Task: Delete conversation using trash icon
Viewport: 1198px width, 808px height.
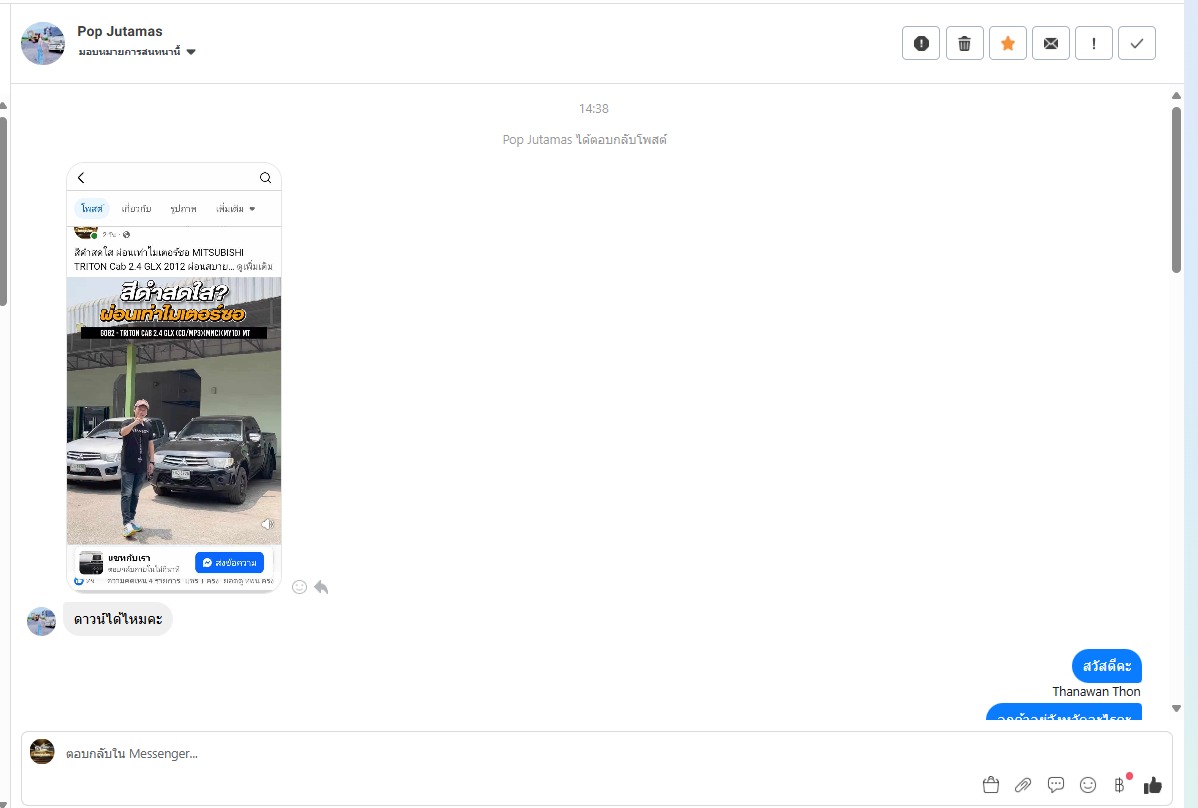Action: (x=964, y=44)
